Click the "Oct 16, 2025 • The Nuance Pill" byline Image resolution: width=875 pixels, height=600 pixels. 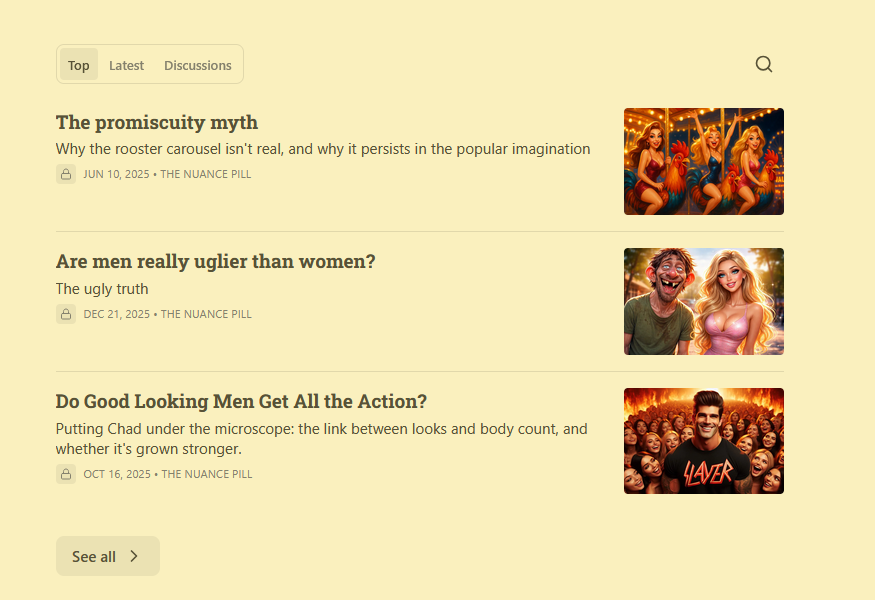(x=167, y=474)
